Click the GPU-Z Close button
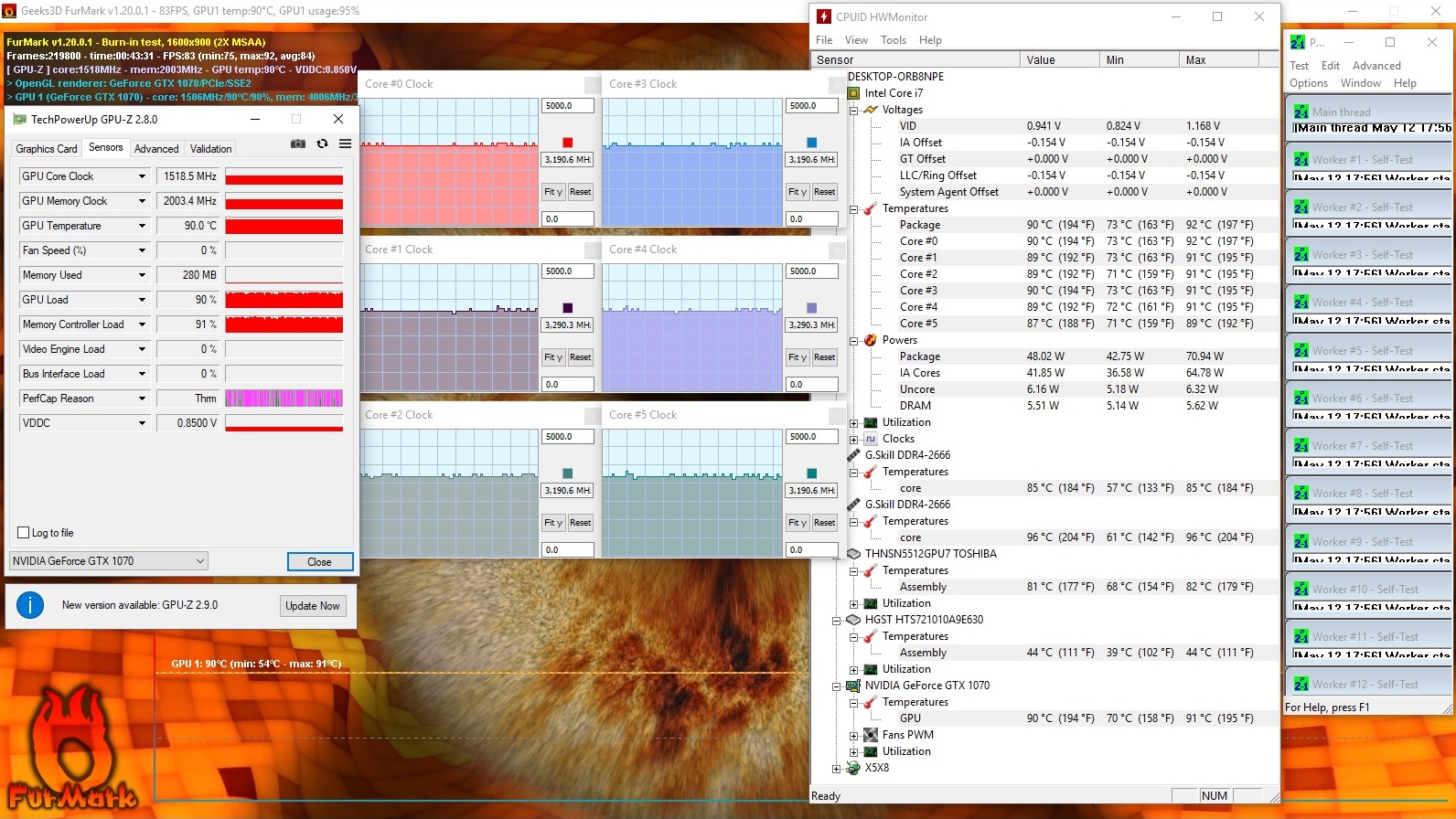This screenshot has width=1456, height=819. 319,562
